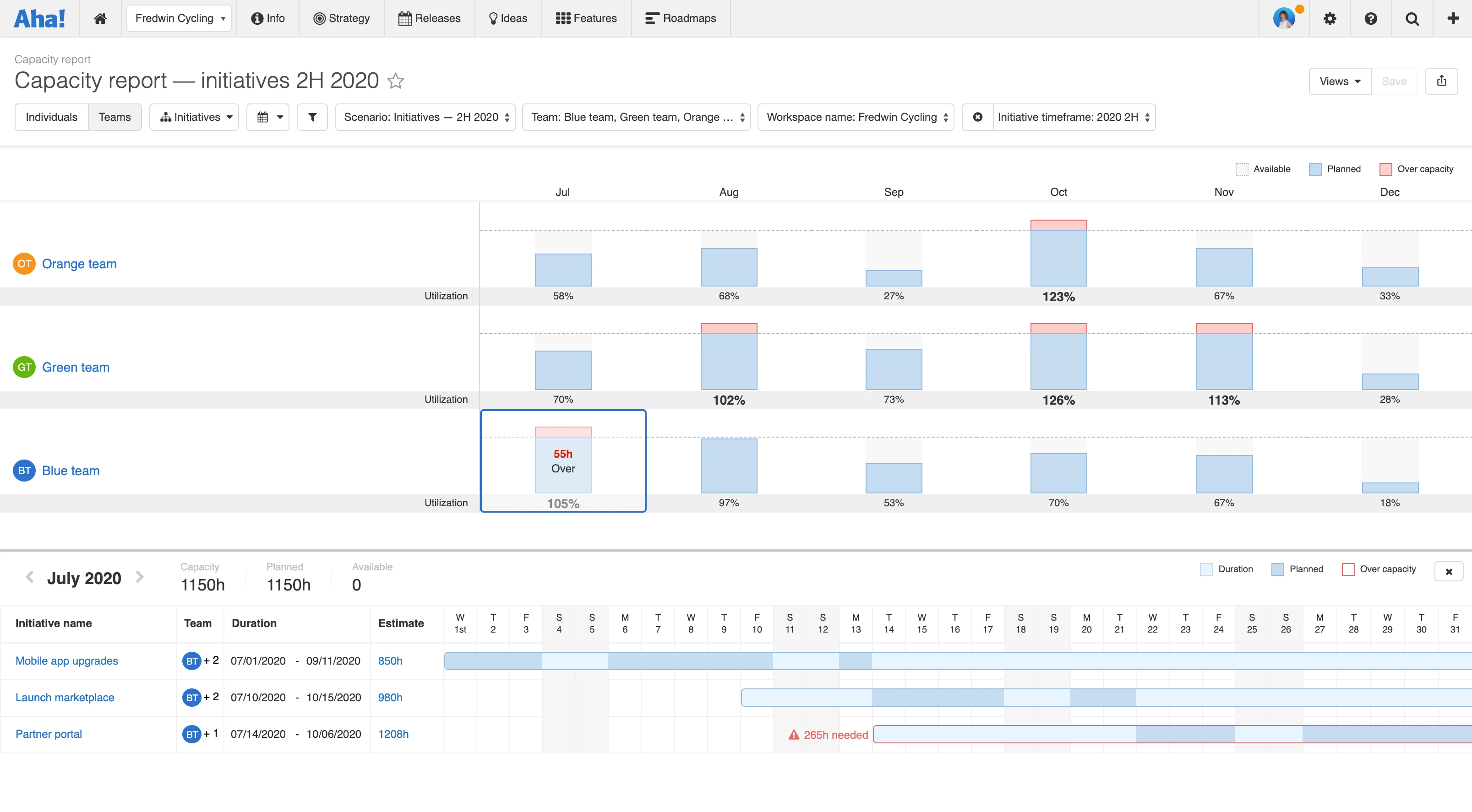Click the filter funnel icon button
Screen dimensions: 1472x812
click(312, 117)
